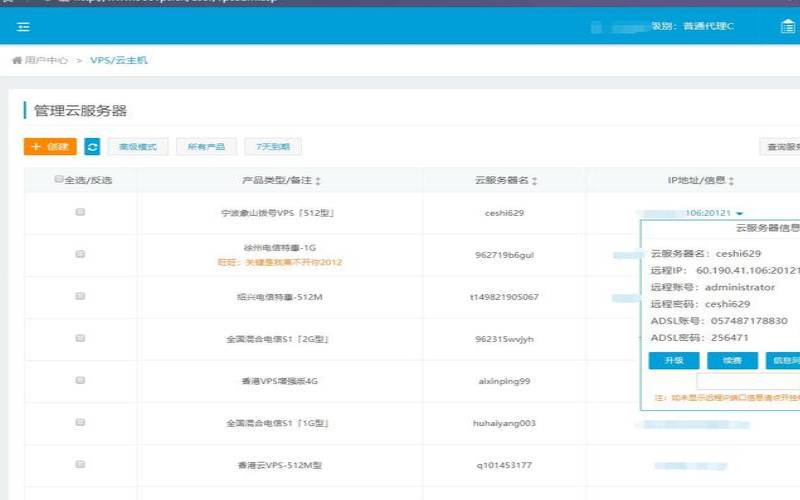Click ADSL account 057487178830 in popup
Viewport: 800px width, 500px height.
pyautogui.click(x=749, y=321)
